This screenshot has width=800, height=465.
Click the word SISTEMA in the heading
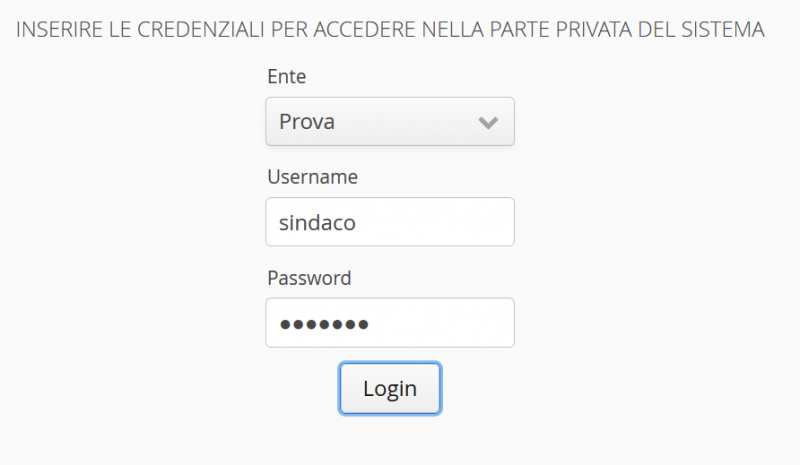click(724, 30)
